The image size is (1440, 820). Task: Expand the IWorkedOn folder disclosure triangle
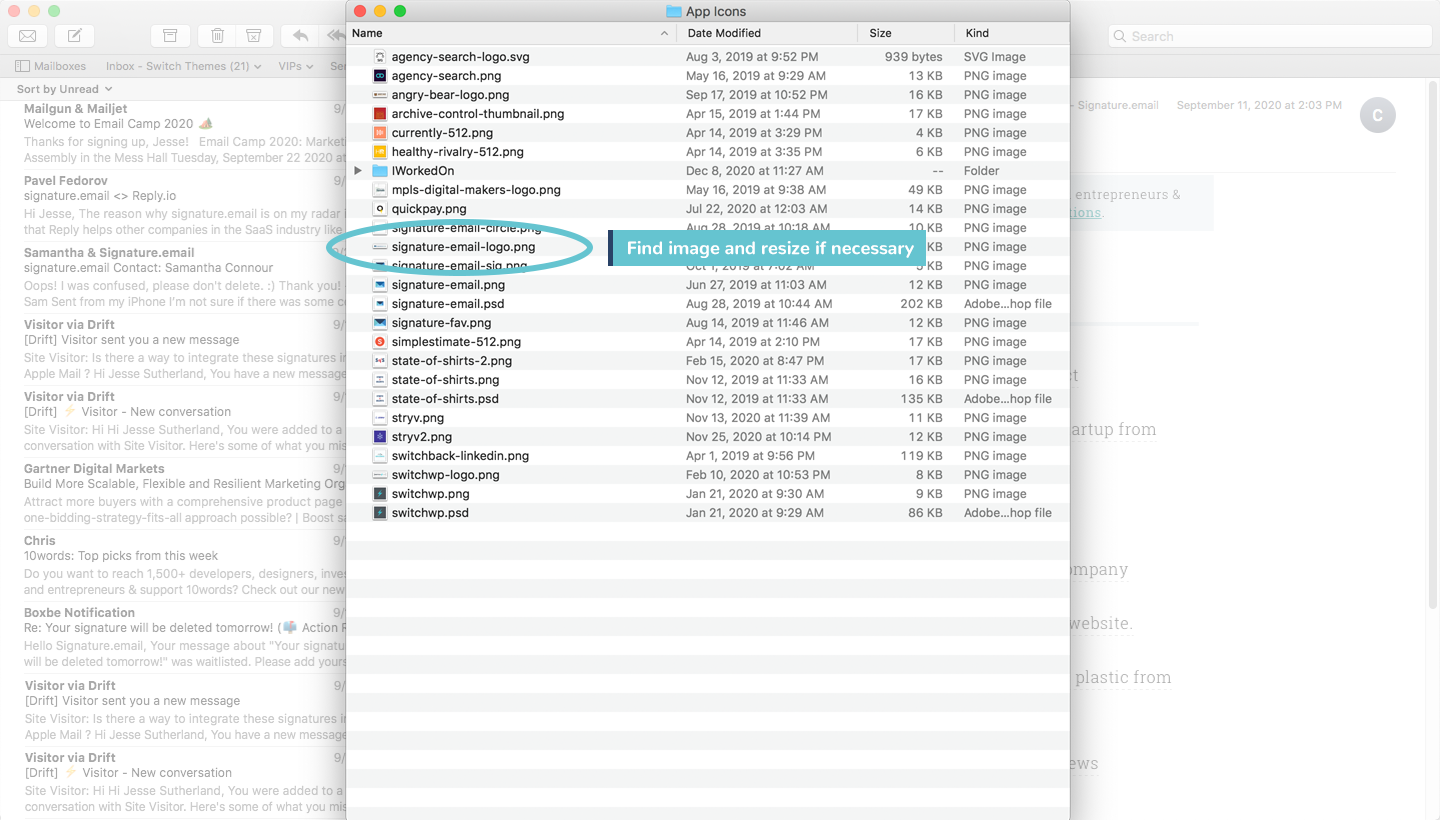pos(358,170)
